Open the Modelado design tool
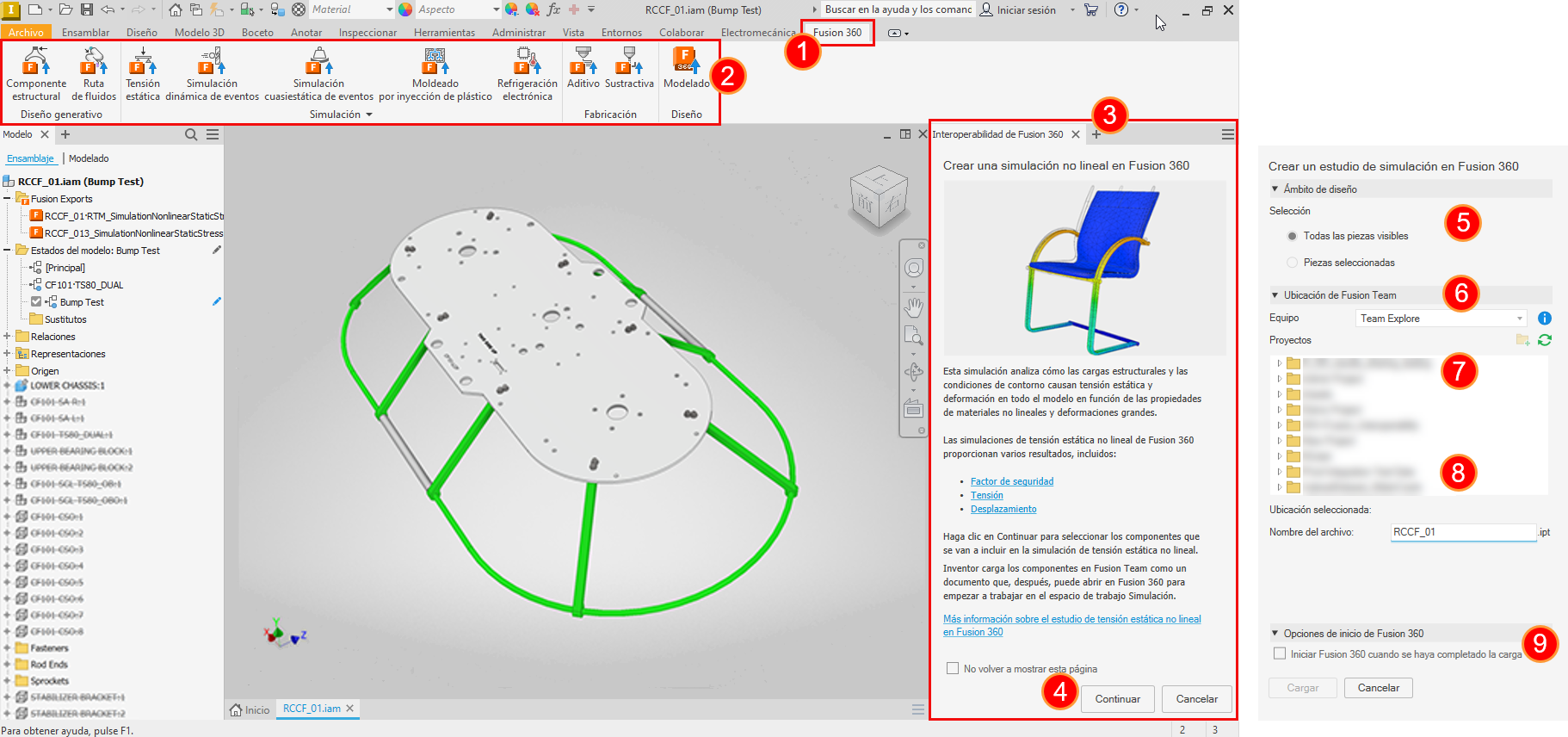This screenshot has width=1568, height=737. click(x=686, y=68)
